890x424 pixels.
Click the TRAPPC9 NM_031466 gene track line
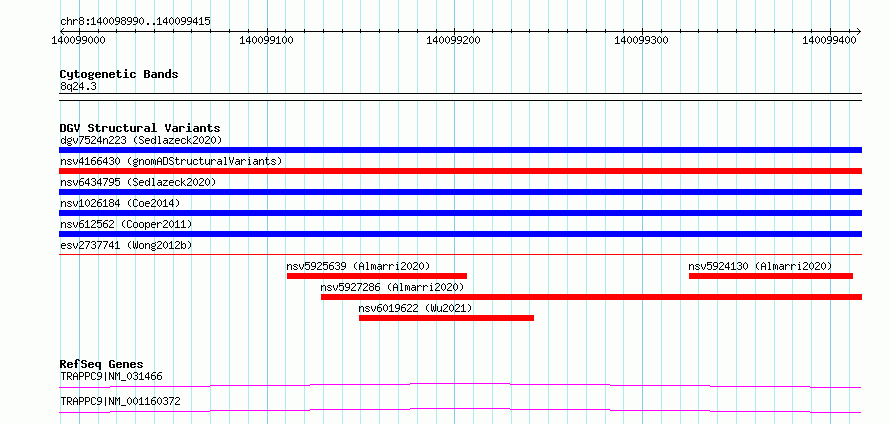point(460,385)
